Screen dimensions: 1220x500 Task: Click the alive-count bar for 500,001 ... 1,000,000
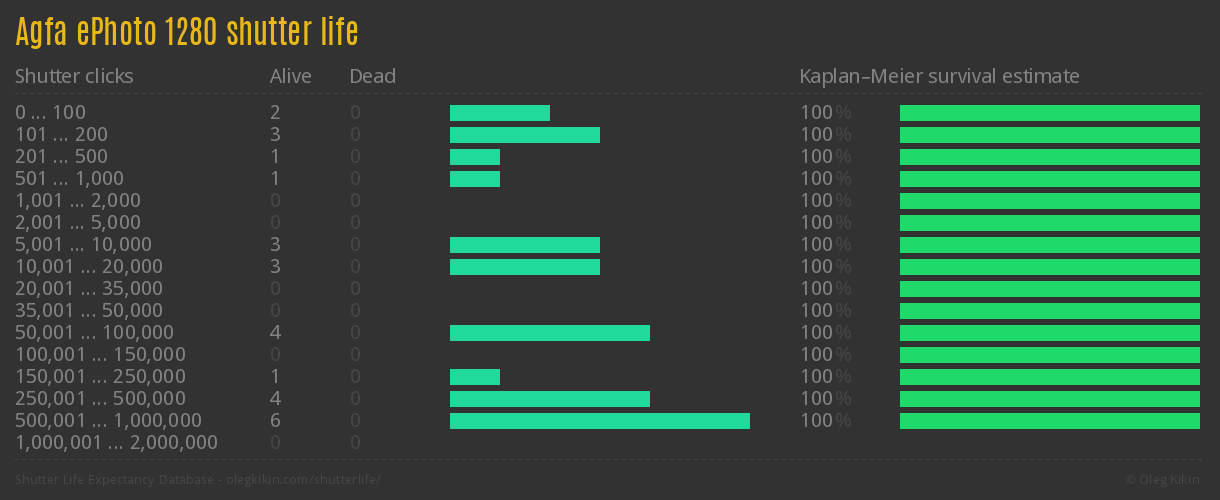click(x=599, y=421)
